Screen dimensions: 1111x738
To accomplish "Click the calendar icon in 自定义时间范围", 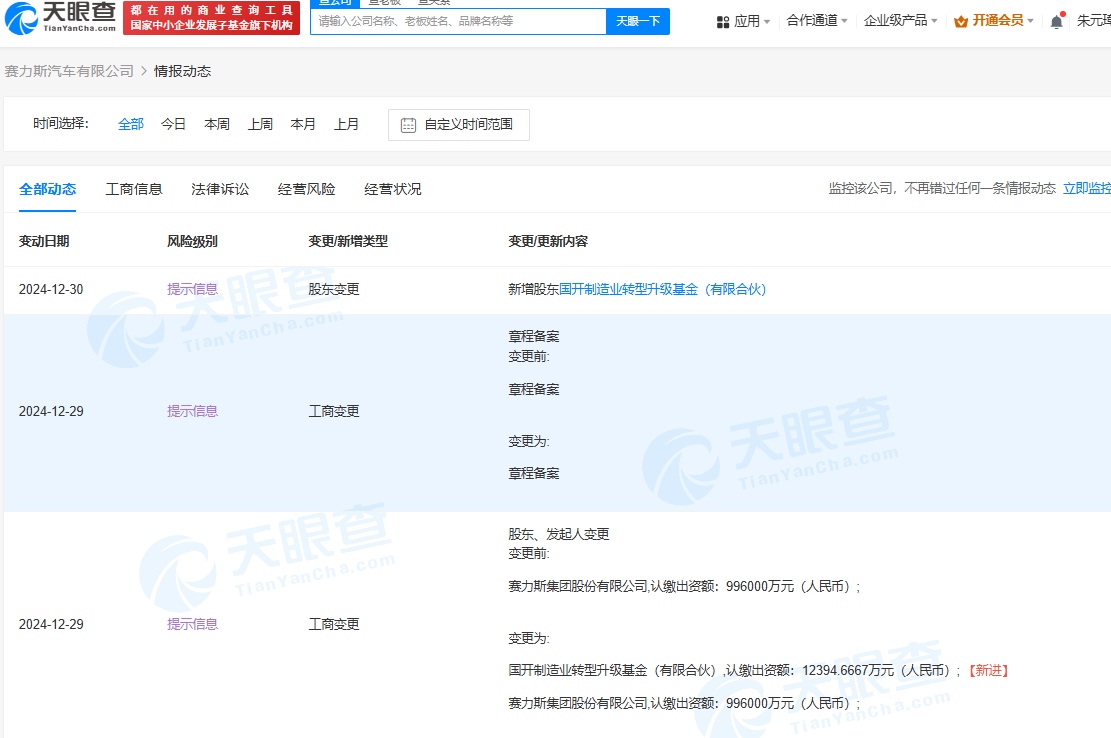I will [x=407, y=124].
